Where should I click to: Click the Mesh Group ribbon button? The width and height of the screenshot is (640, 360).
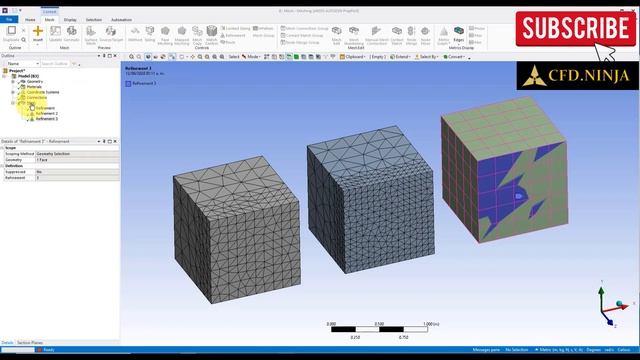(263, 36)
